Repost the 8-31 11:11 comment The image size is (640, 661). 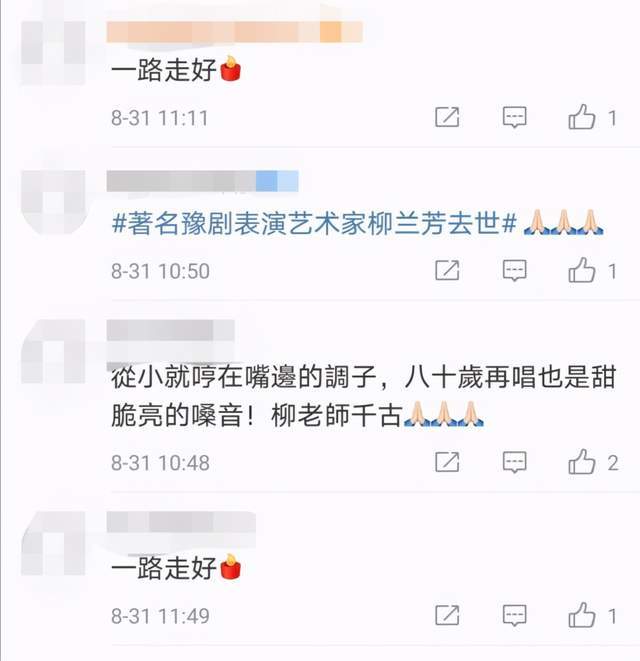tap(447, 117)
